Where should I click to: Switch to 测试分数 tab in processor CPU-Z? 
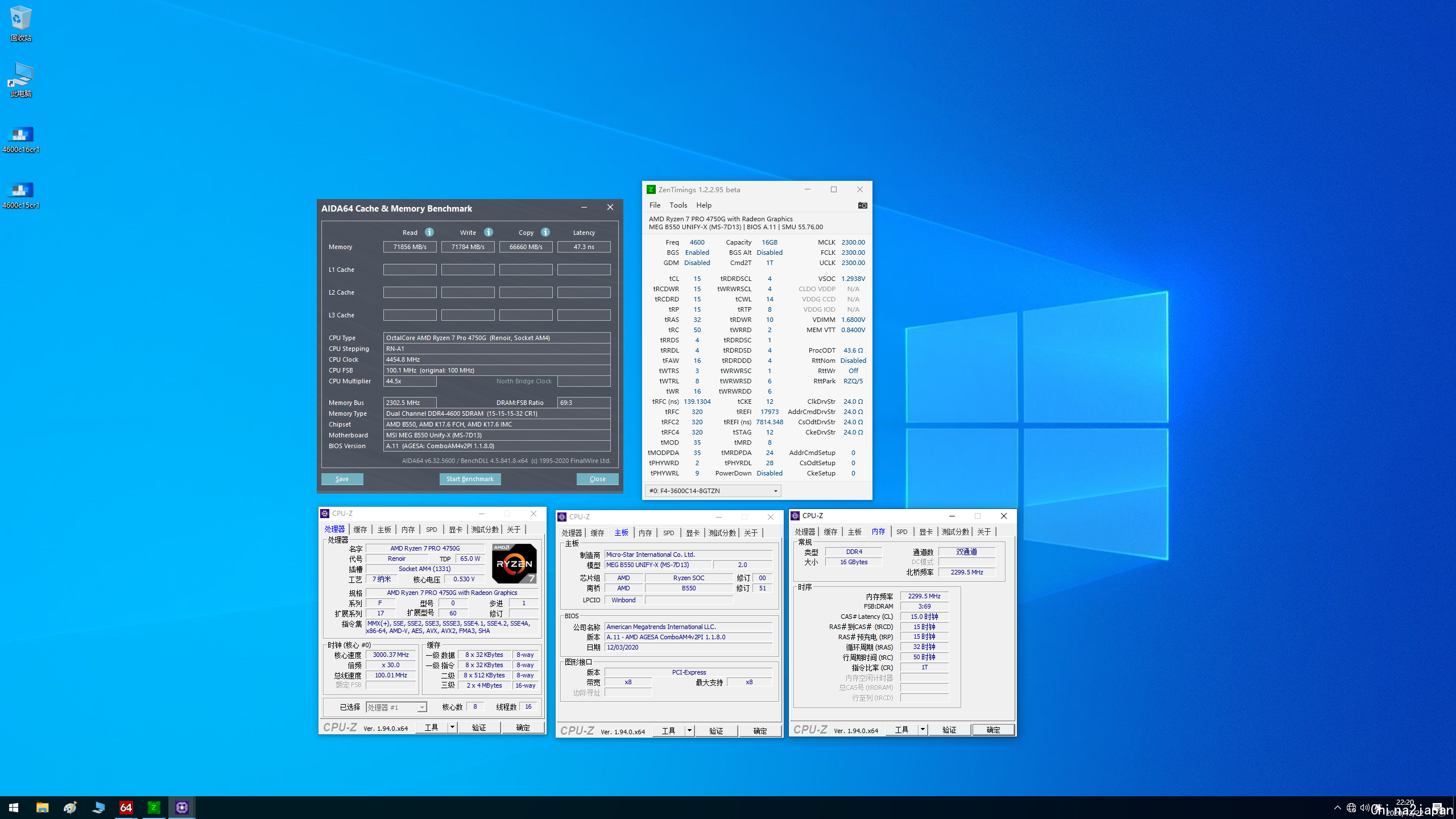pos(485,530)
